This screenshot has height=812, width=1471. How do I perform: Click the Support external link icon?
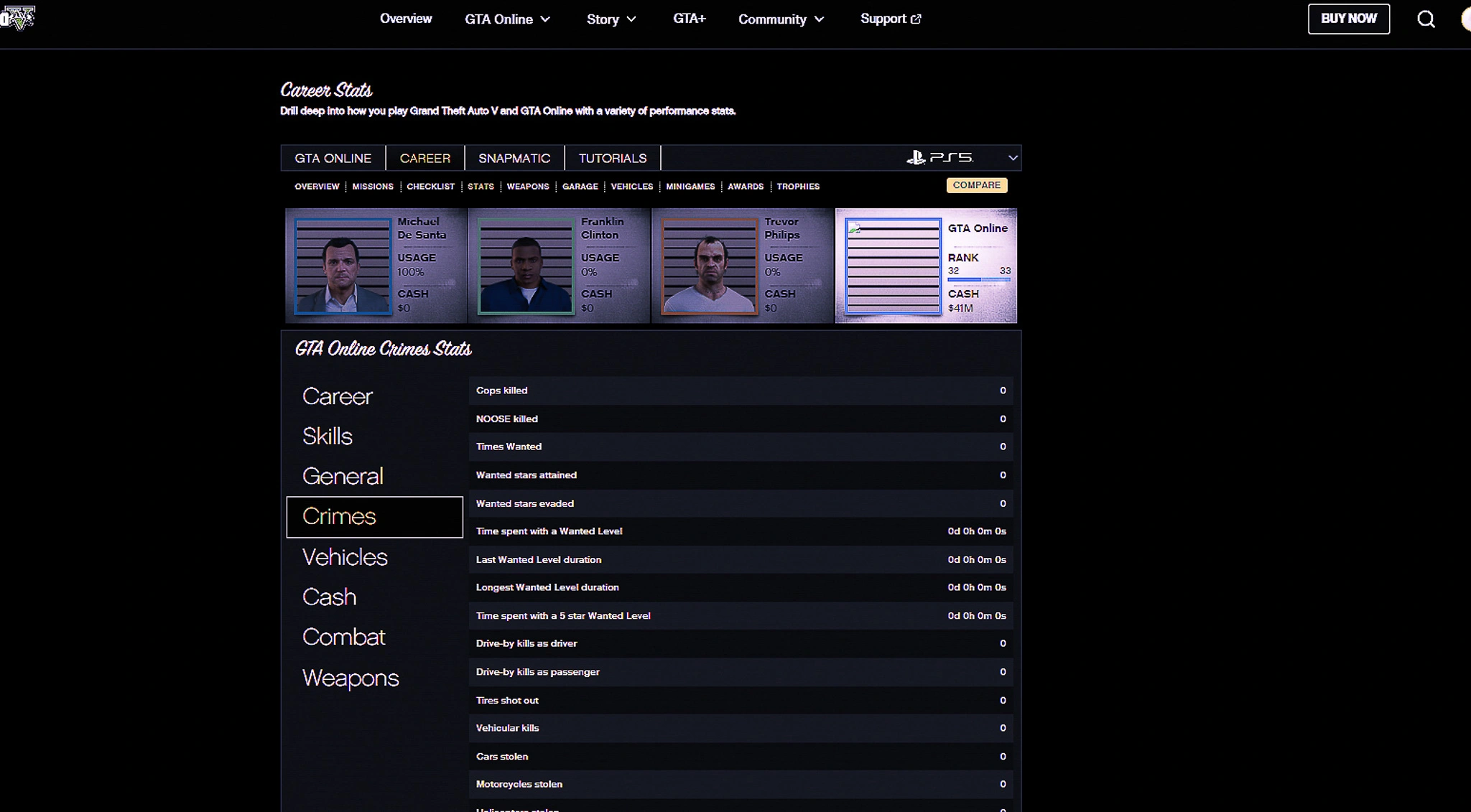pyautogui.click(x=916, y=19)
